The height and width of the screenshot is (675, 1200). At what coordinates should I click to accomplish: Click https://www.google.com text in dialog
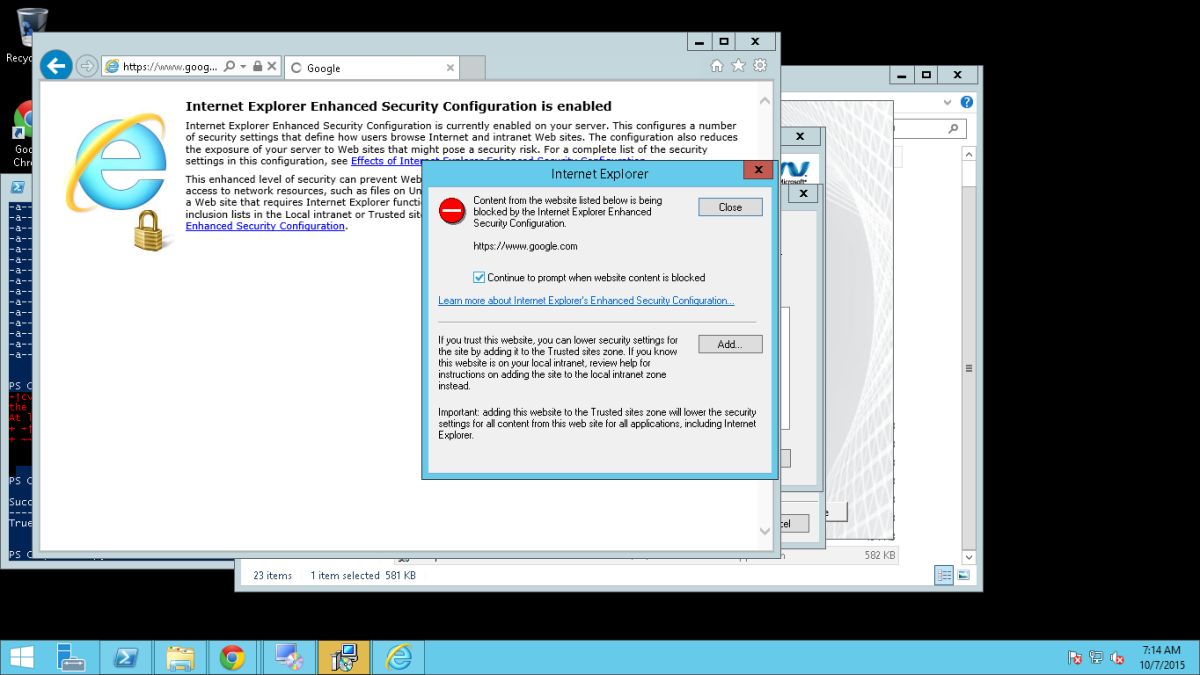[x=525, y=246]
